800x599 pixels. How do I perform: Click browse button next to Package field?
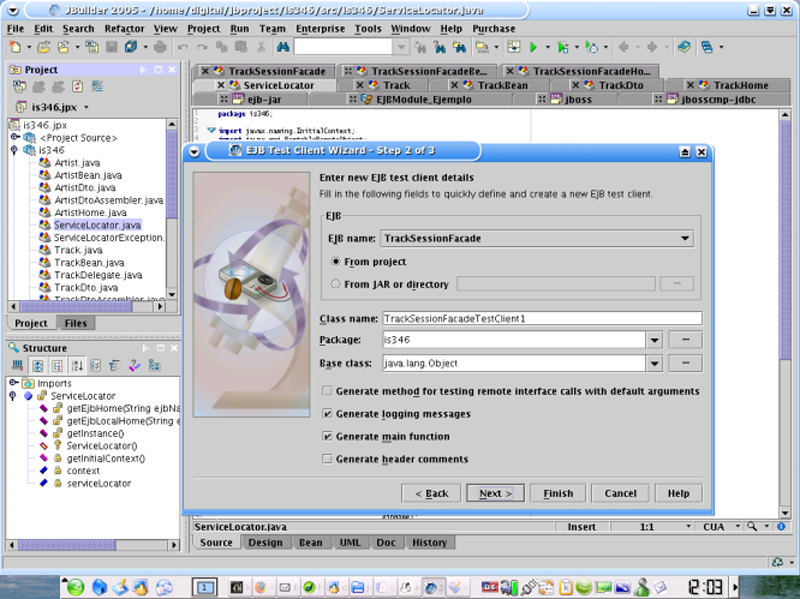tap(685, 340)
